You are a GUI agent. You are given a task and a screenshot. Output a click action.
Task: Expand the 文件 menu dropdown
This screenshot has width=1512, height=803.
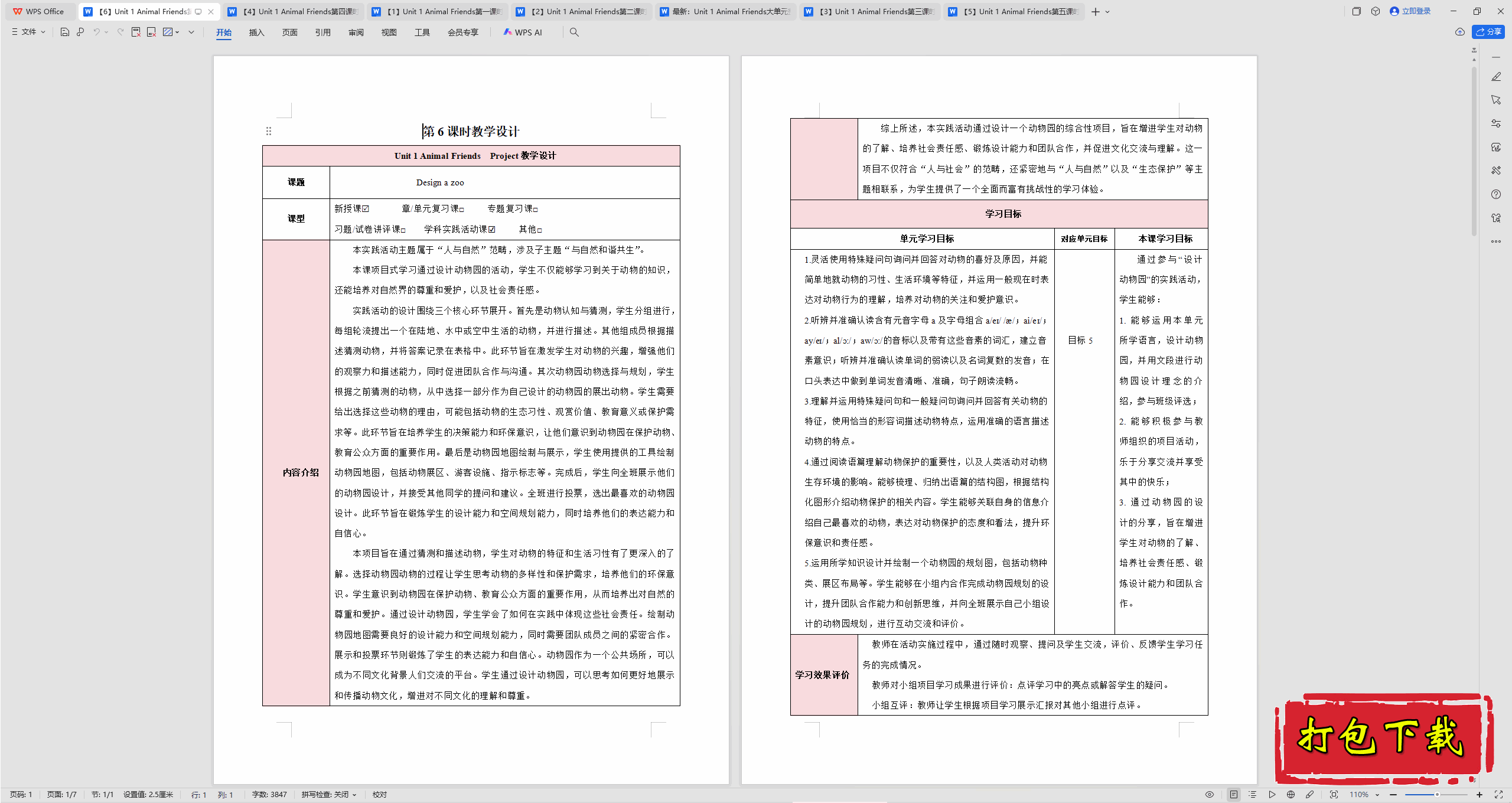pyautogui.click(x=28, y=32)
